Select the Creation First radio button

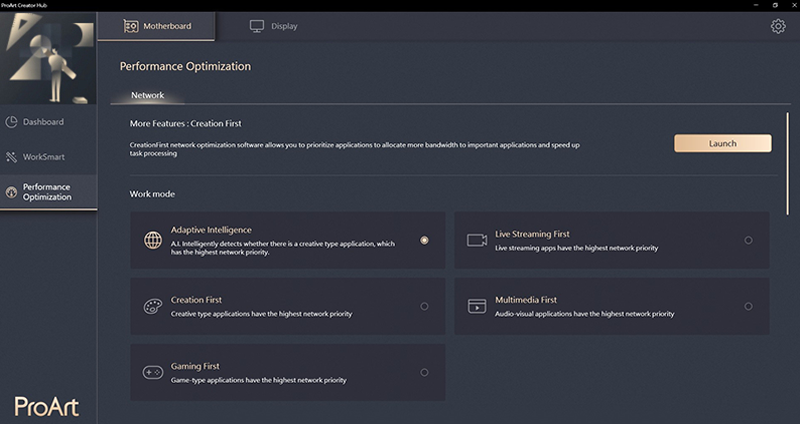[424, 306]
